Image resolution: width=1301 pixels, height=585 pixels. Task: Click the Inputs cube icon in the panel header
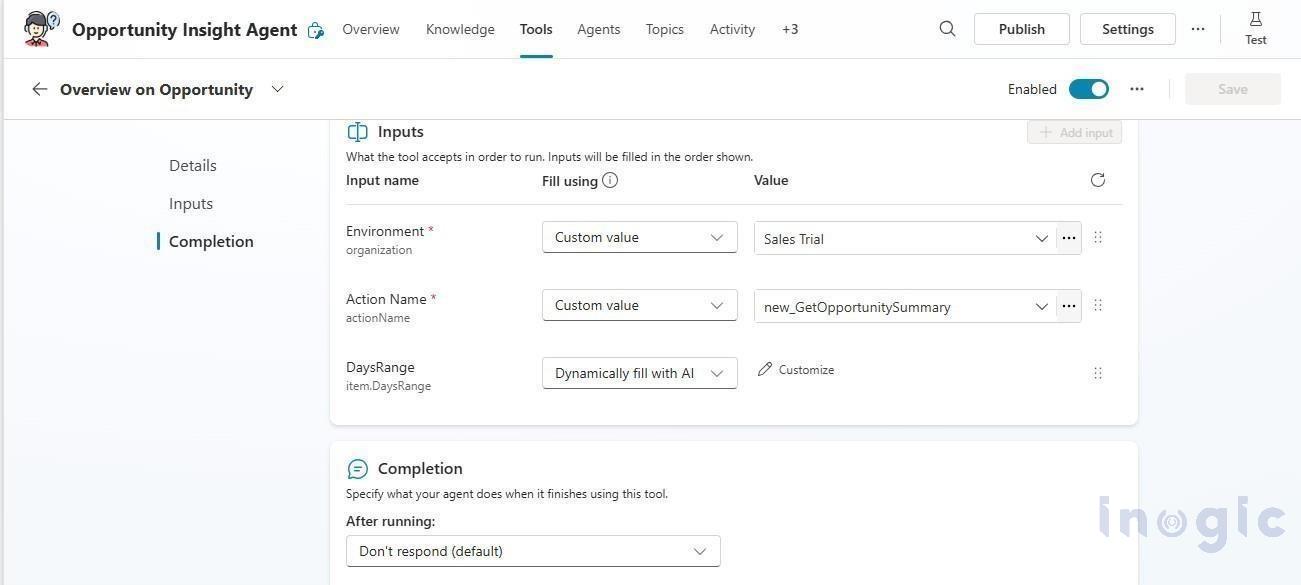[357, 131]
